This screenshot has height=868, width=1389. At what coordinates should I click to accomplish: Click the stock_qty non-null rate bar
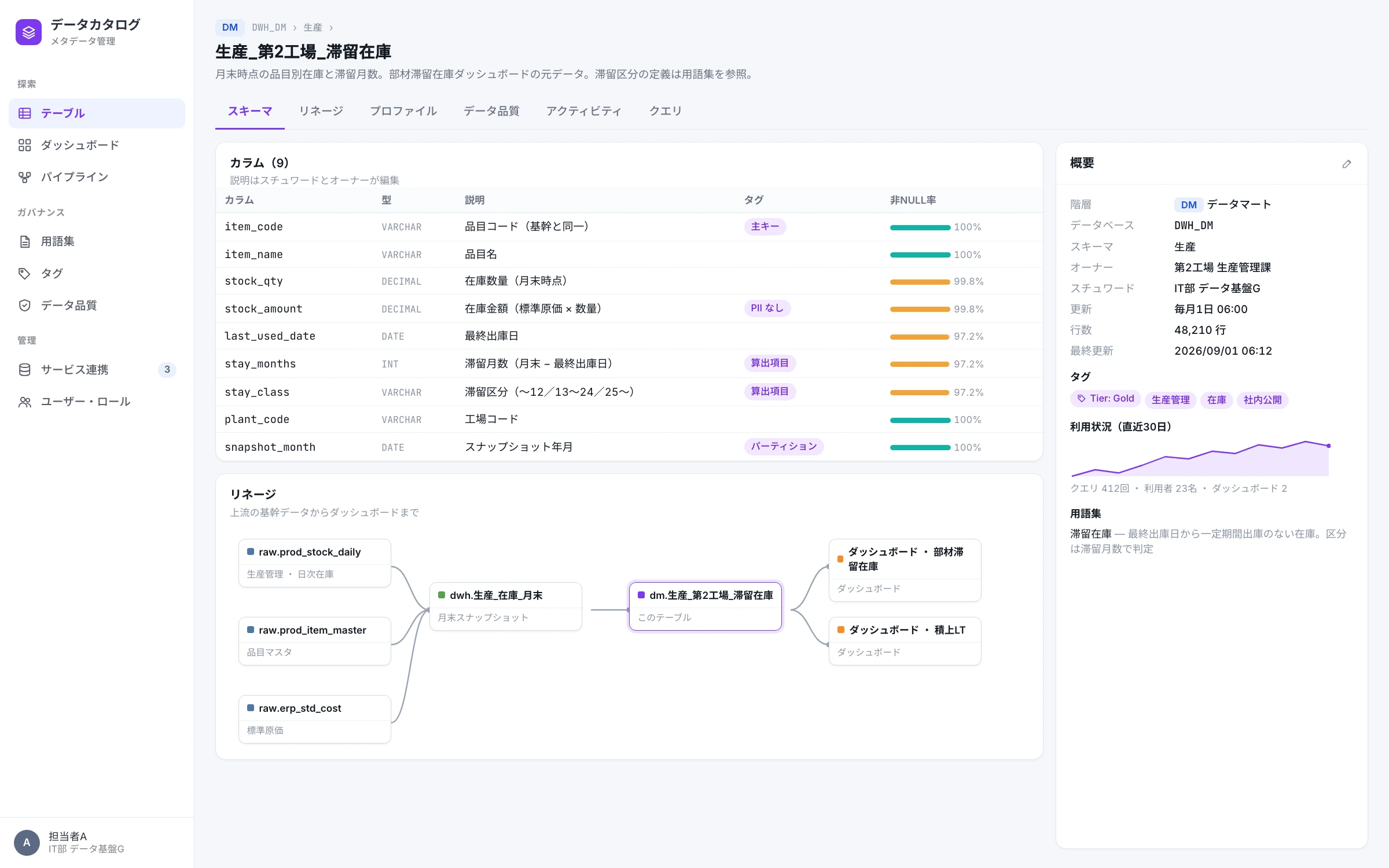point(920,282)
